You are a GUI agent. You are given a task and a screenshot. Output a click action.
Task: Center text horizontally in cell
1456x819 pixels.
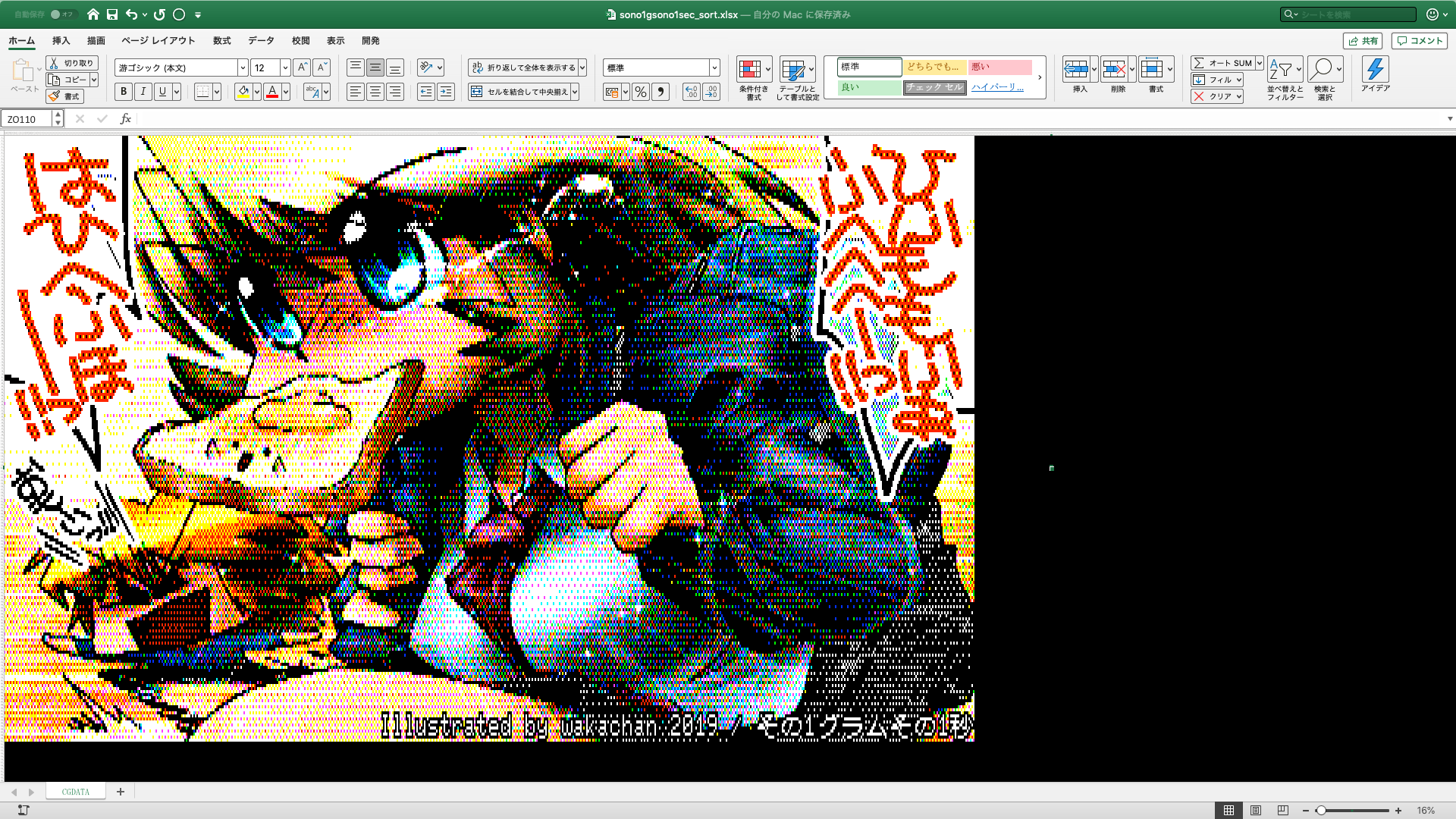pos(375,92)
